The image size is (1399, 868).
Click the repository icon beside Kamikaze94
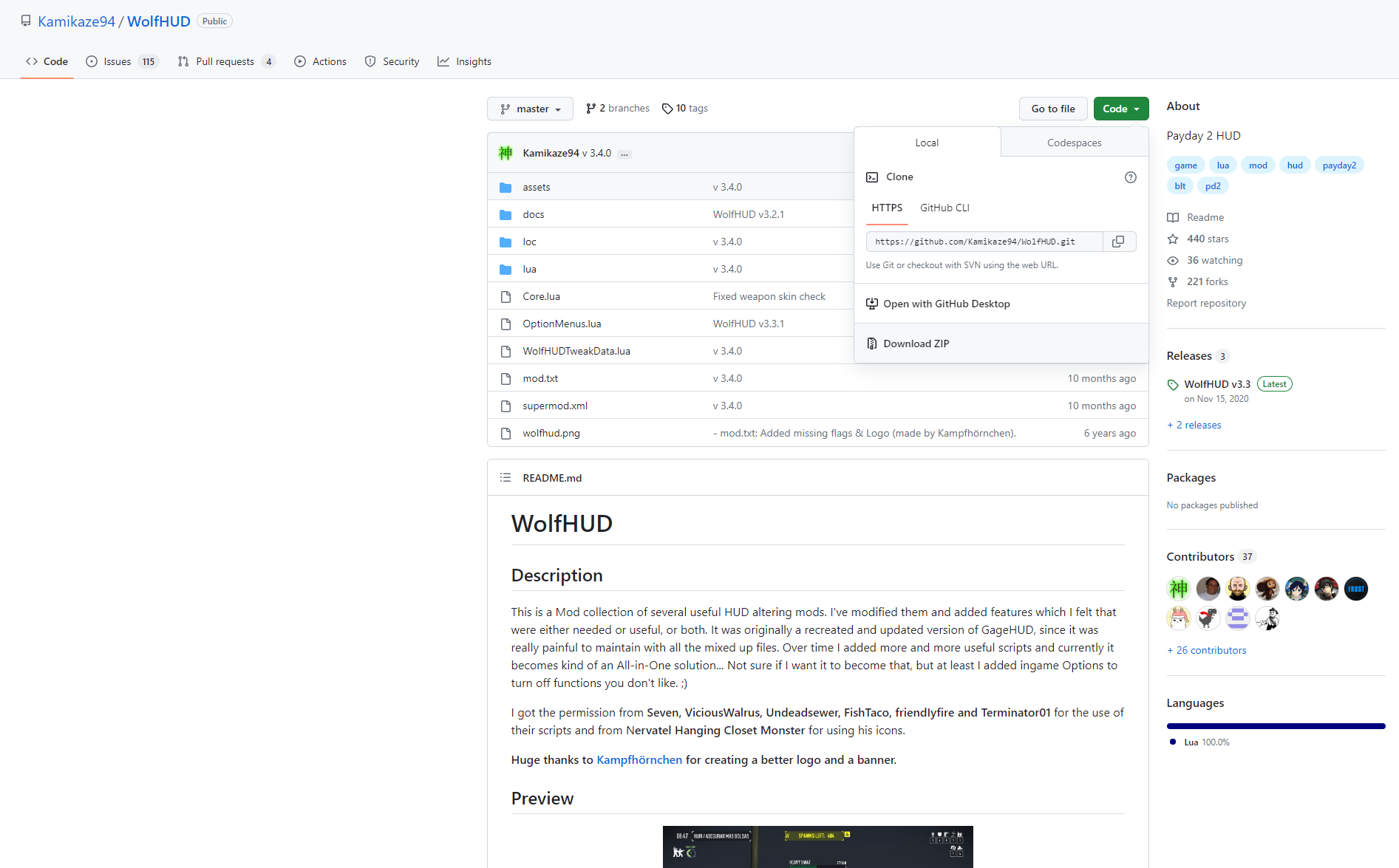pyautogui.click(x=26, y=21)
